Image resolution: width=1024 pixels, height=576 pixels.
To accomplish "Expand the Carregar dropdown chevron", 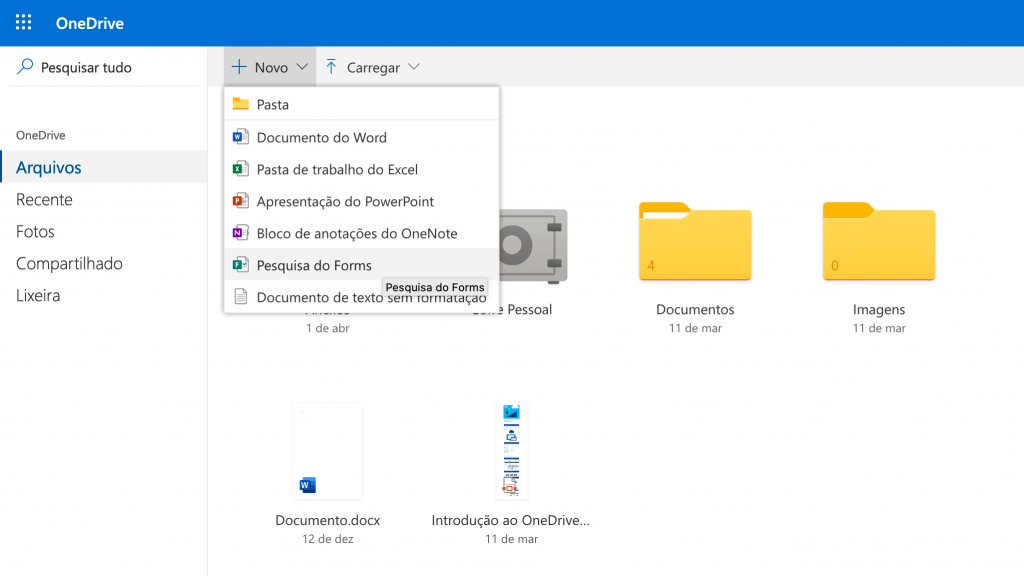I will pyautogui.click(x=413, y=67).
